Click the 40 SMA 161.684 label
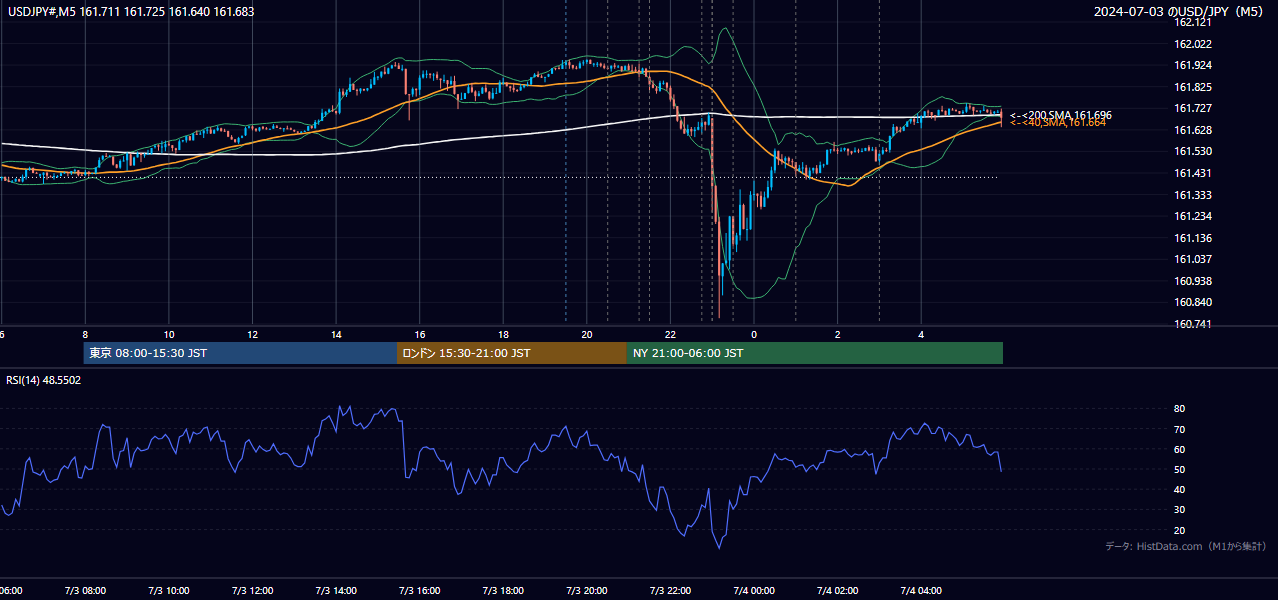 pyautogui.click(x=1058, y=123)
